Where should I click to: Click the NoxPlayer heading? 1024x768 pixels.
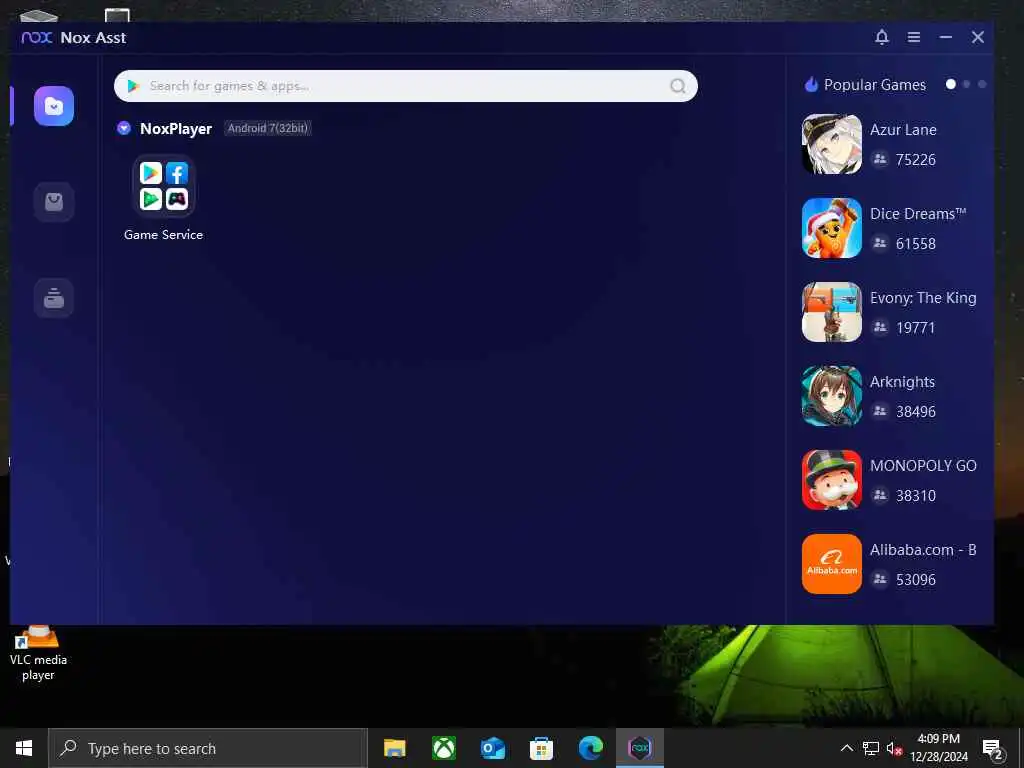click(176, 129)
